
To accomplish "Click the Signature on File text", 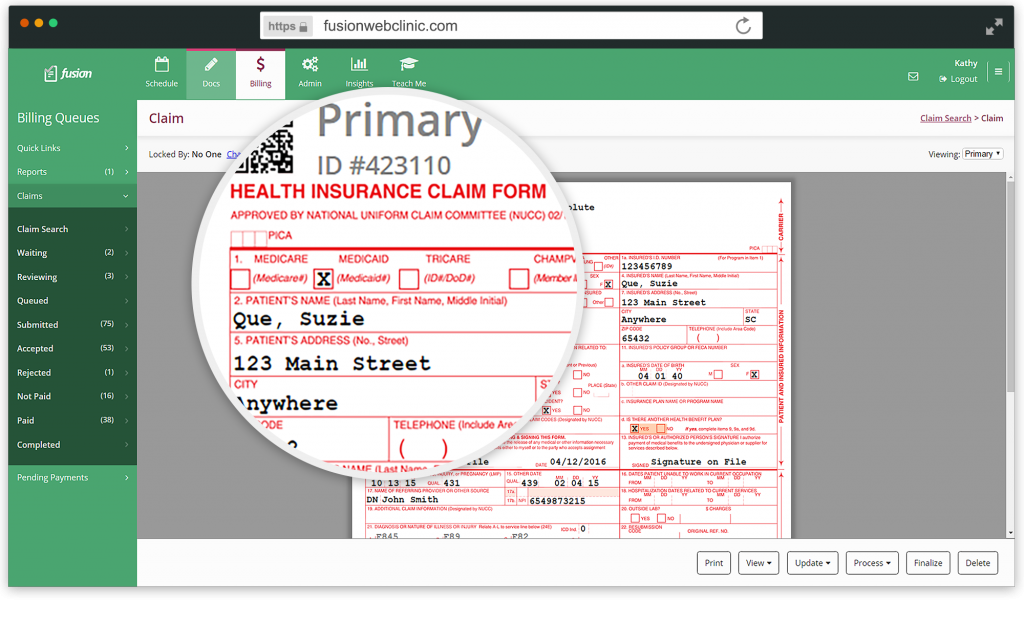I will (x=698, y=462).
